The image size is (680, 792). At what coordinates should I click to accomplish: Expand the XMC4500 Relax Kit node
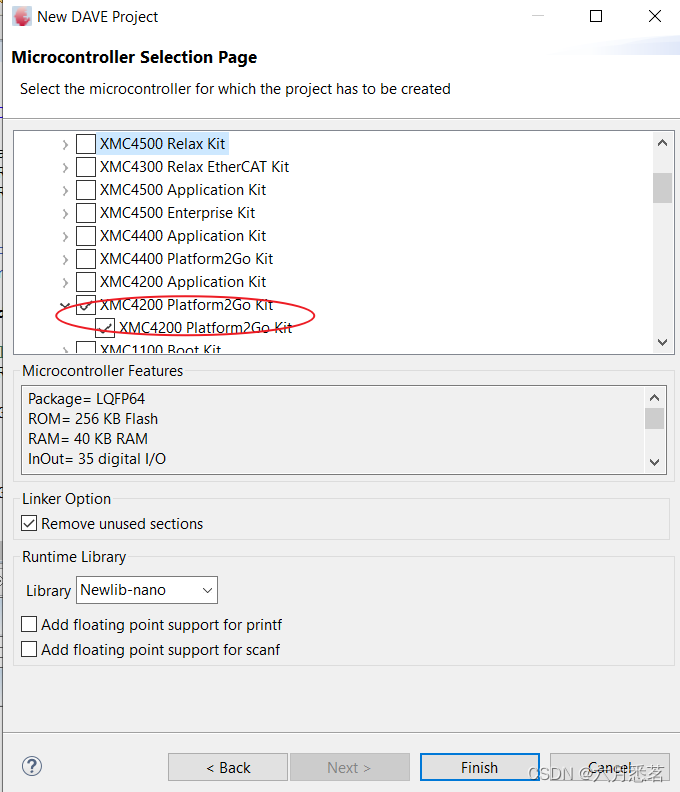(65, 144)
